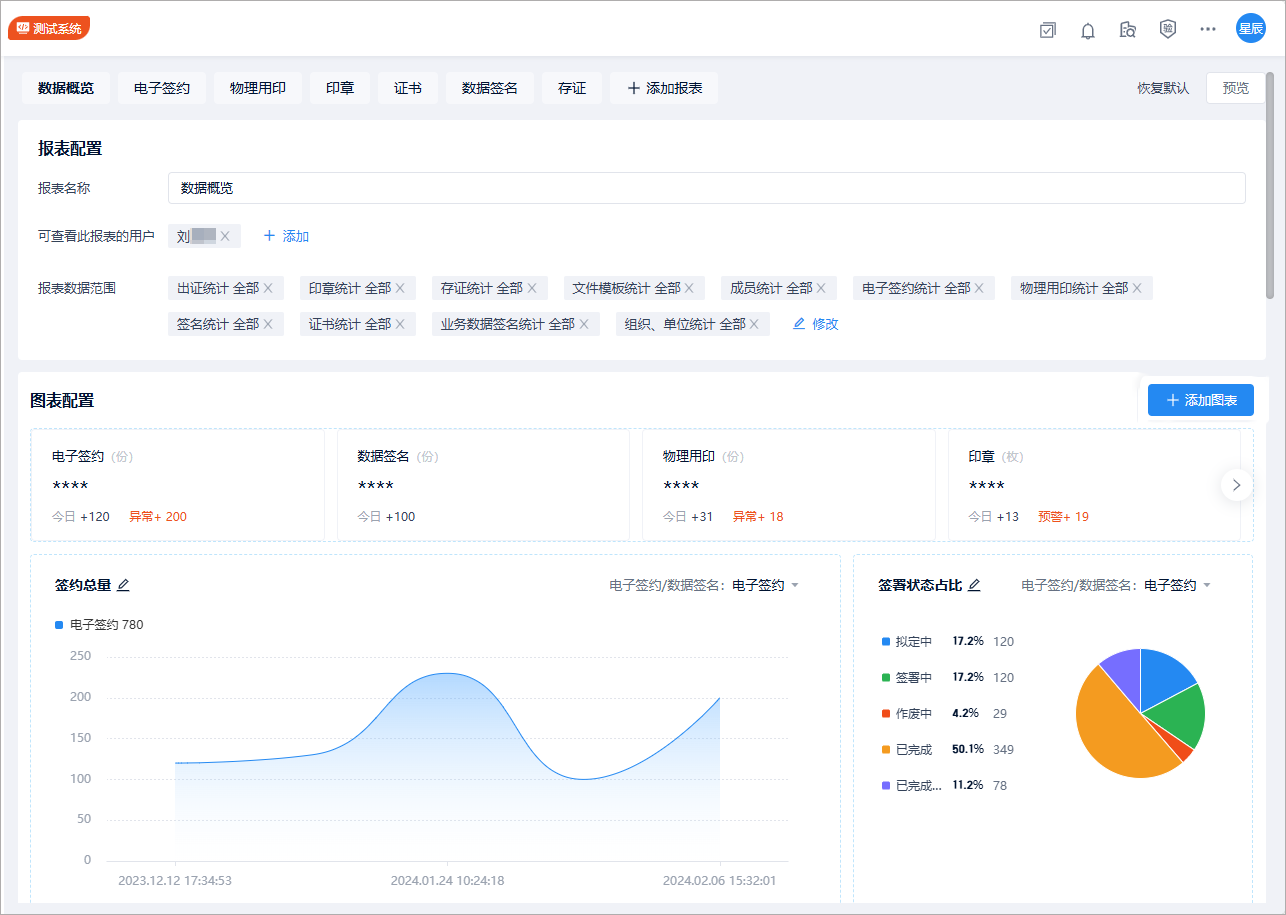Image resolution: width=1286 pixels, height=915 pixels.
Task: Remove the 出证统计 全部 tag
Action: tap(268, 288)
